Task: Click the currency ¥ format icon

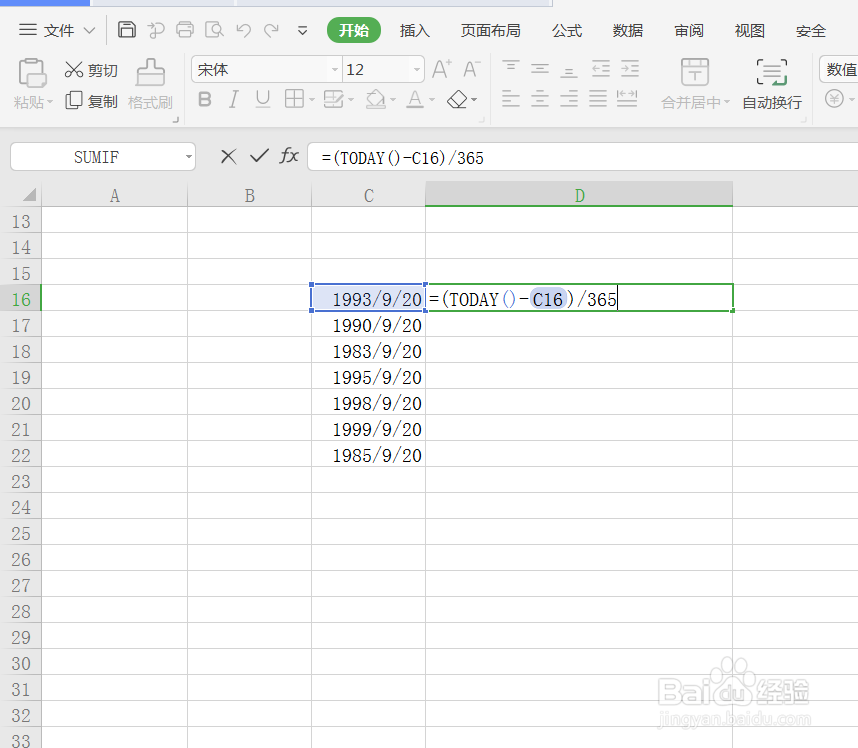Action: point(834,99)
